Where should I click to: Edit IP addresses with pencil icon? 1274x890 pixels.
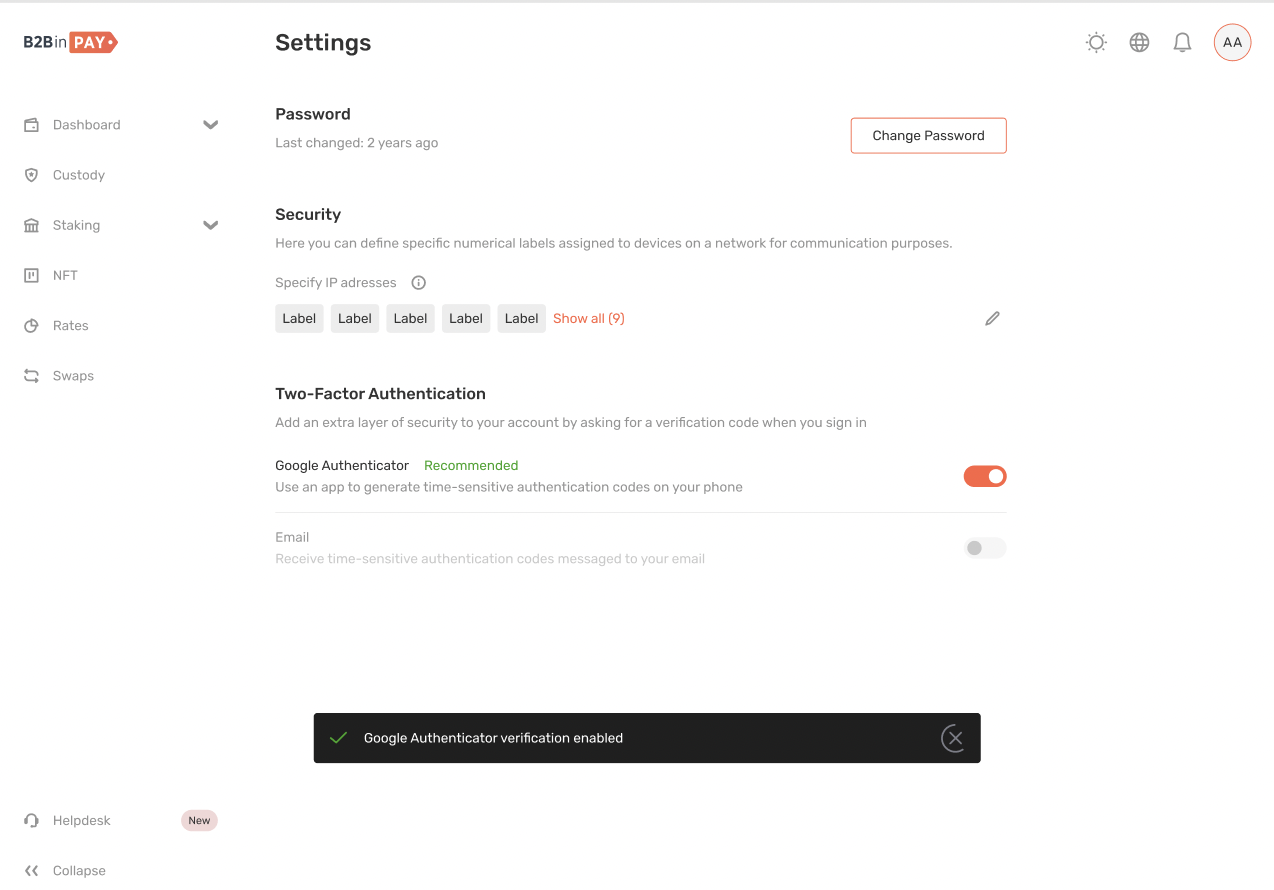tap(992, 318)
